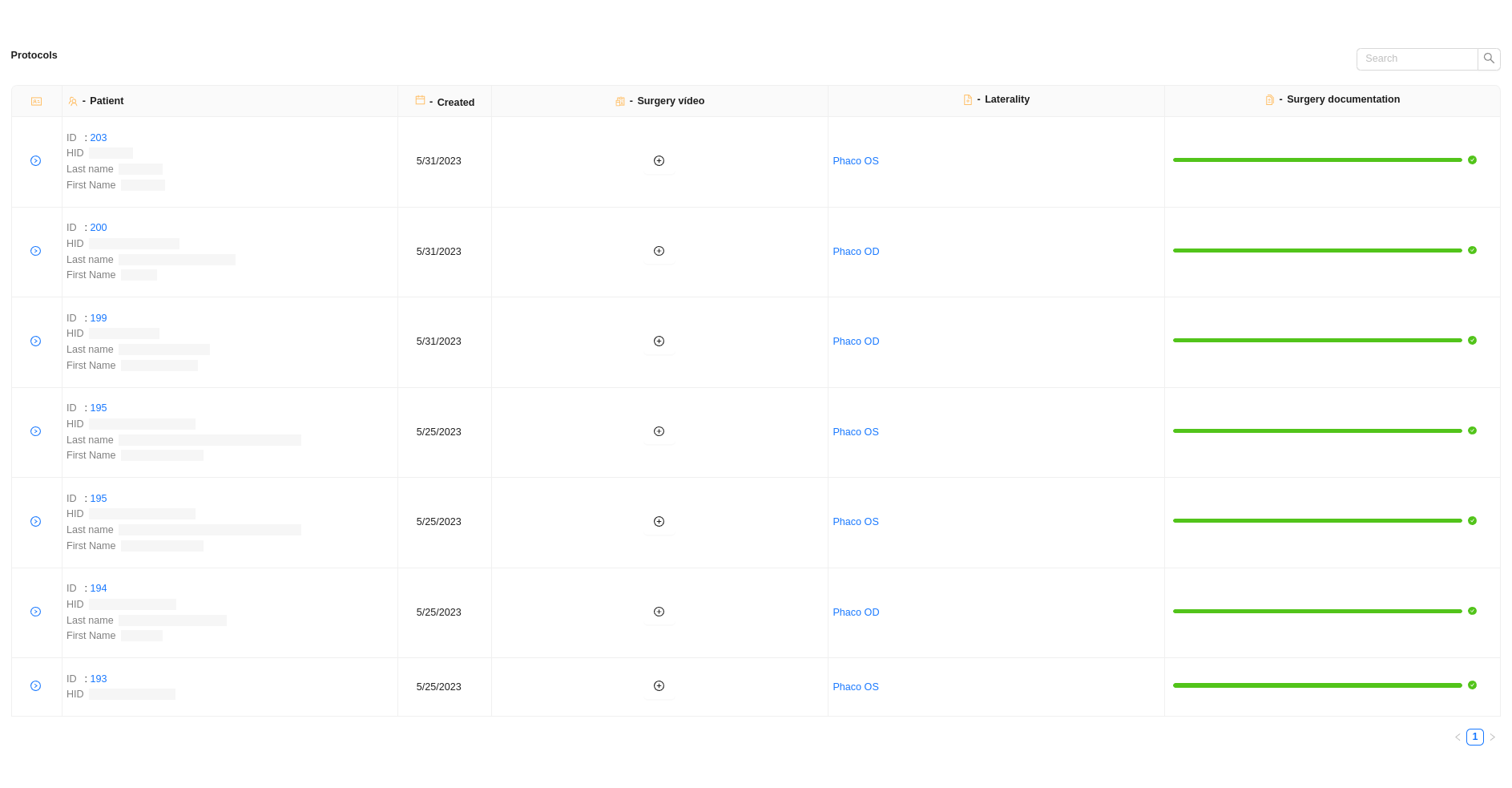Click the ID card icon in table header

[x=36, y=102]
